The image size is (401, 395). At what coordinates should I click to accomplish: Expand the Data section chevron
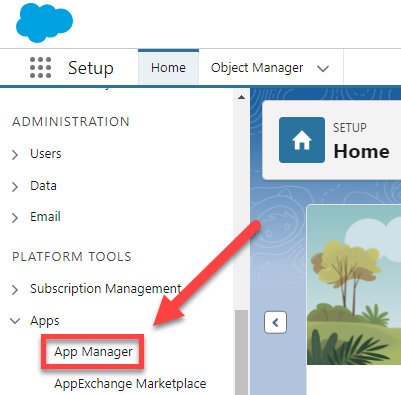15,187
